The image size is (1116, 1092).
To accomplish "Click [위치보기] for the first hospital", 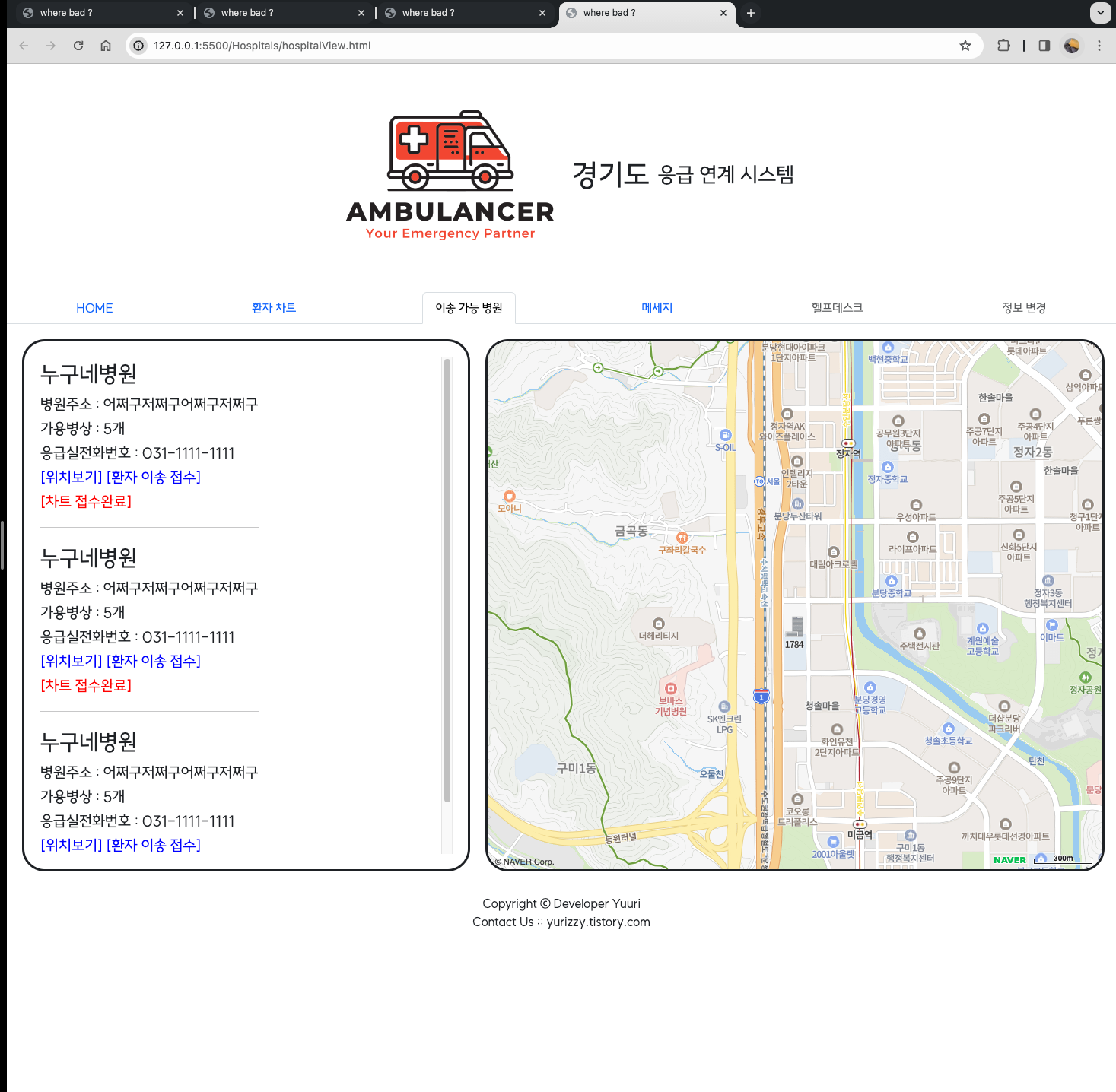I will click(72, 477).
